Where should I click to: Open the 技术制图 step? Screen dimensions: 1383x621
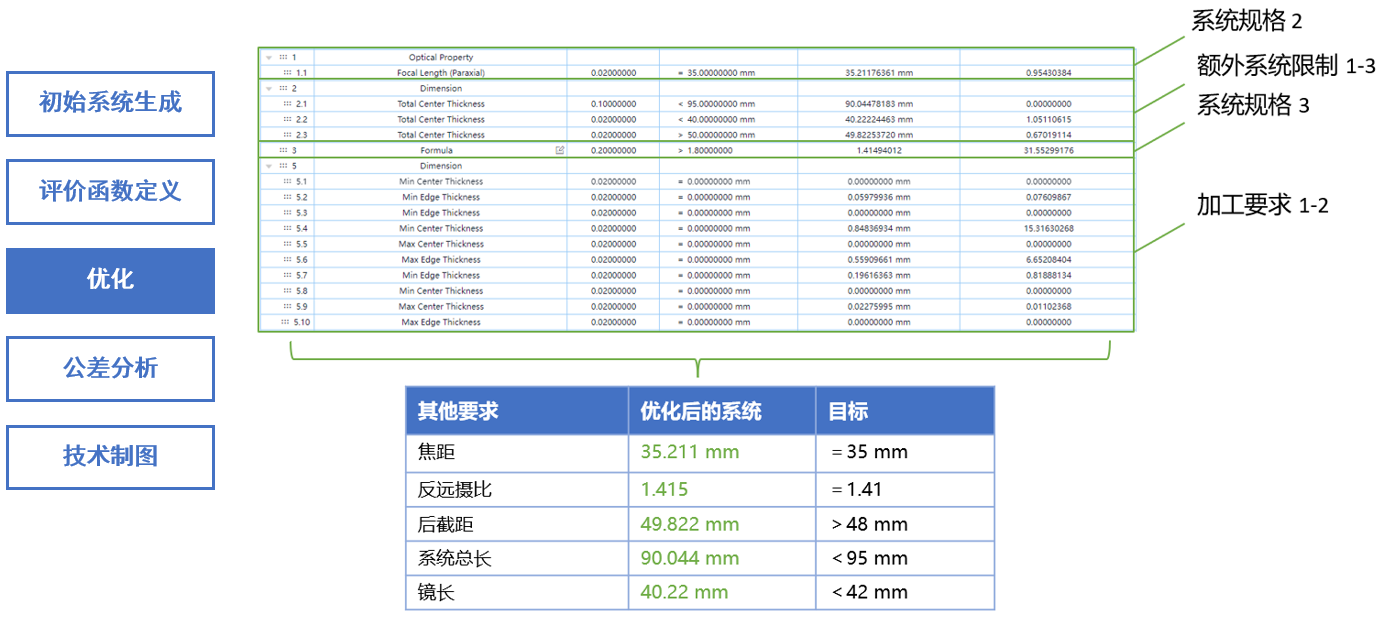click(x=110, y=457)
